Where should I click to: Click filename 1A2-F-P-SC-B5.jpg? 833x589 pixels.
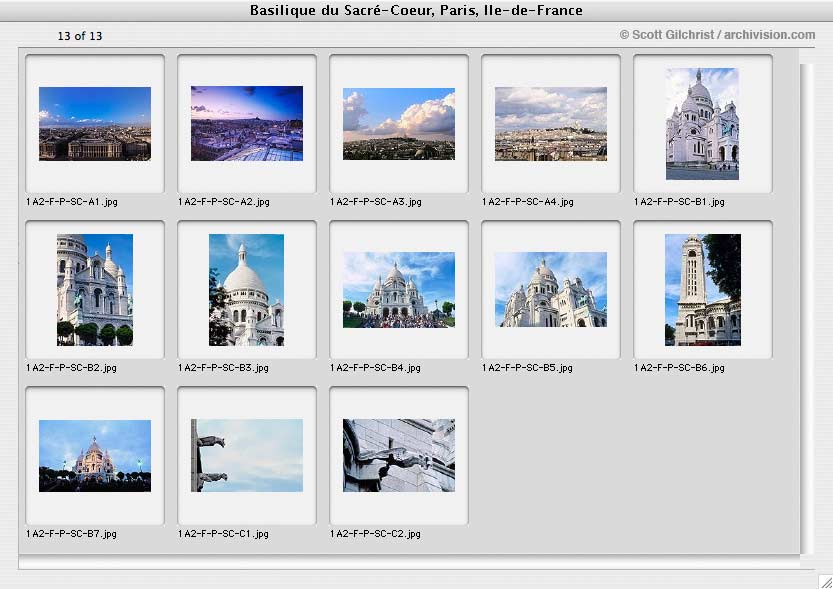click(527, 368)
